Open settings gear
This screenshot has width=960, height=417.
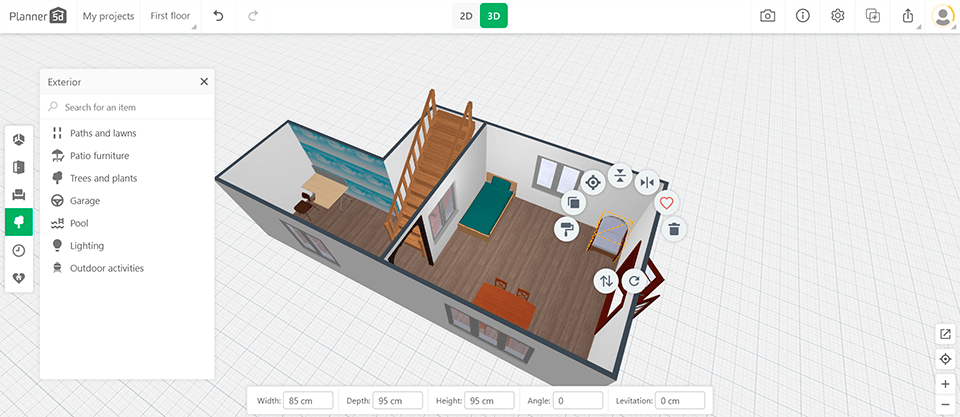click(x=838, y=17)
